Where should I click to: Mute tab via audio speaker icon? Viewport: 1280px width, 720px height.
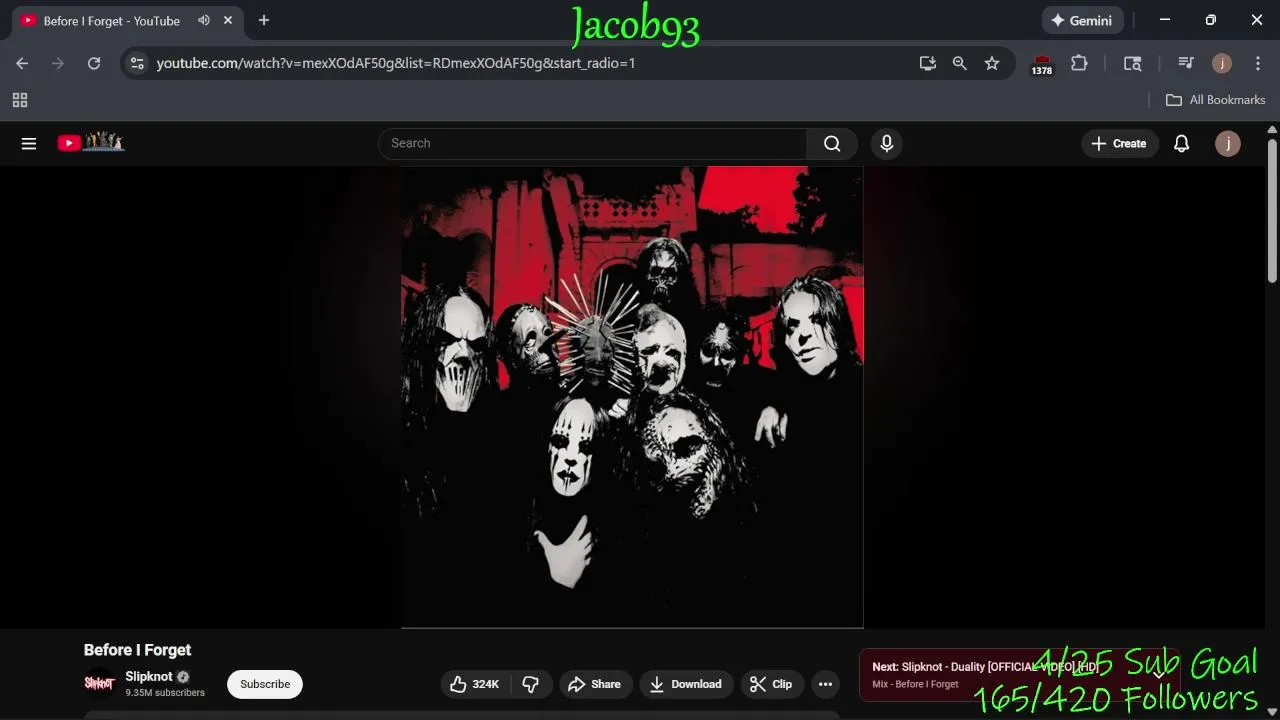tap(204, 20)
